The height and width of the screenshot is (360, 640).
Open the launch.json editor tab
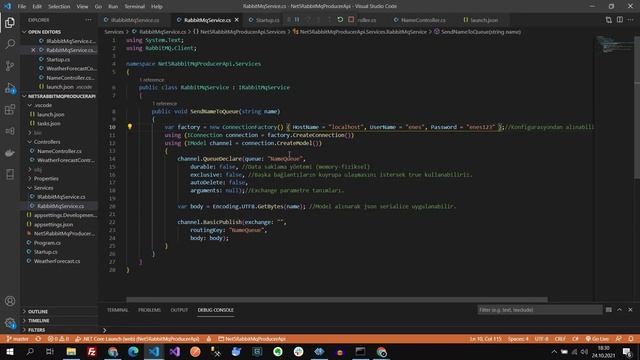484,20
